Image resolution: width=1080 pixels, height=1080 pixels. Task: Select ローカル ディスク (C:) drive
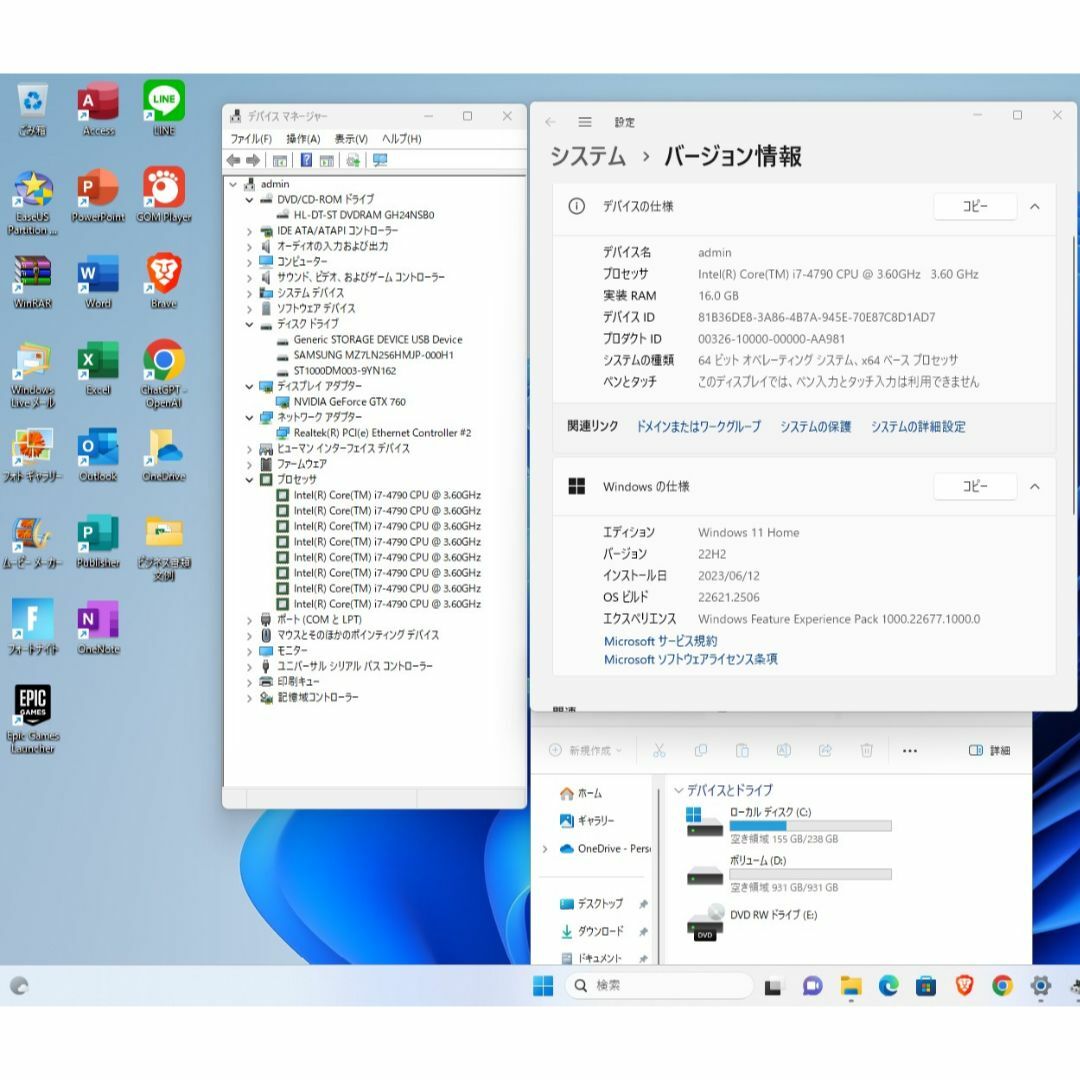click(x=789, y=825)
